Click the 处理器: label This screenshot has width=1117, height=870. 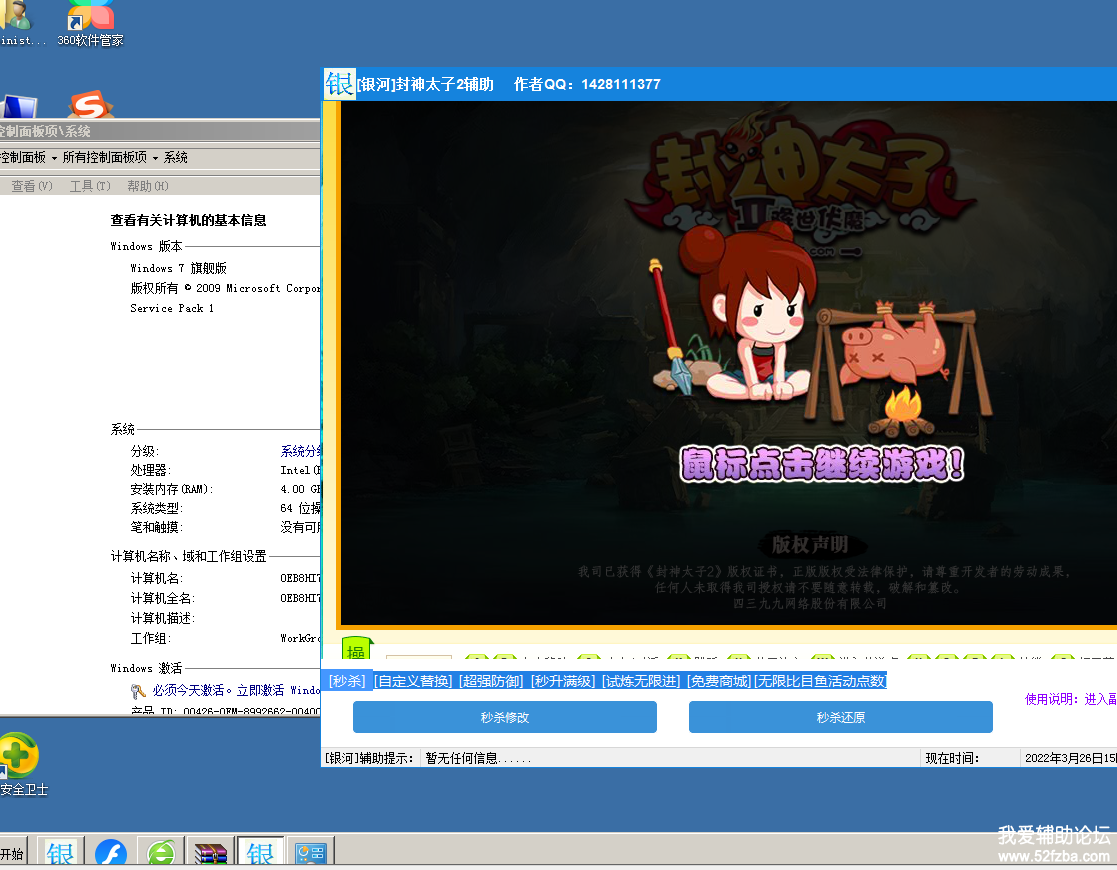(x=150, y=470)
